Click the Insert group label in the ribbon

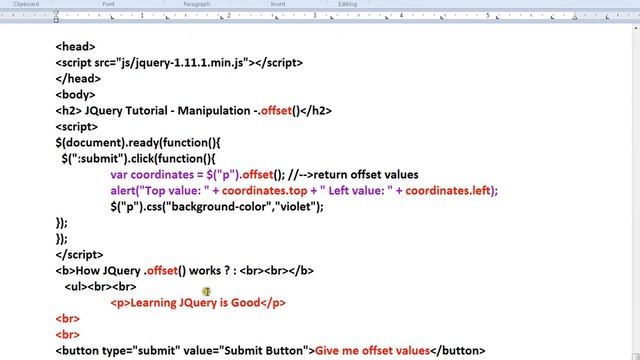click(x=278, y=4)
